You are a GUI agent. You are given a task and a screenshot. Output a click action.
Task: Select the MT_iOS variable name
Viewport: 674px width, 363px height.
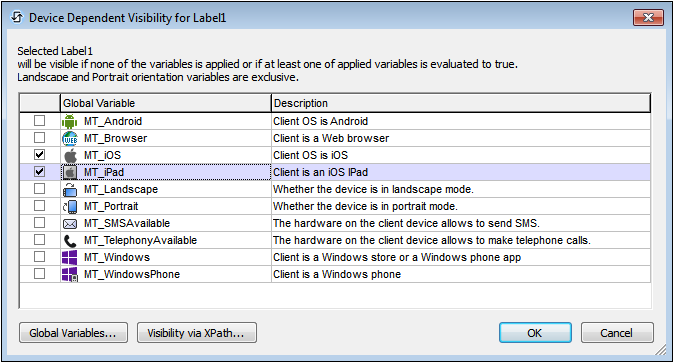coord(102,155)
